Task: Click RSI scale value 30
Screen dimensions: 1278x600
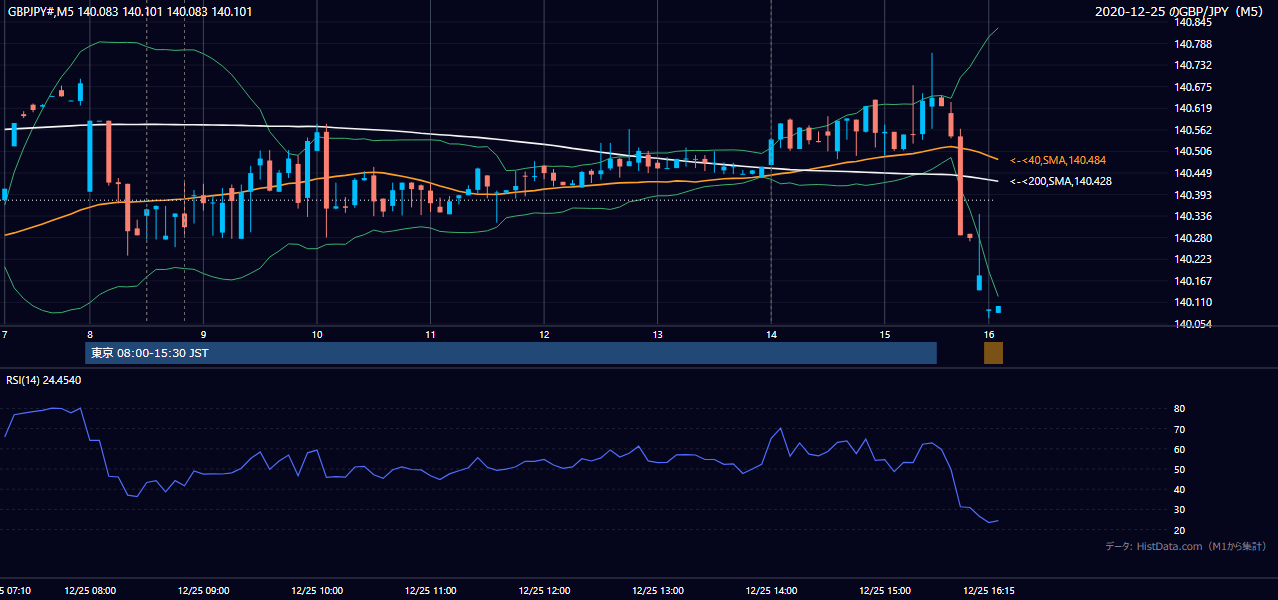Action: coord(1180,509)
